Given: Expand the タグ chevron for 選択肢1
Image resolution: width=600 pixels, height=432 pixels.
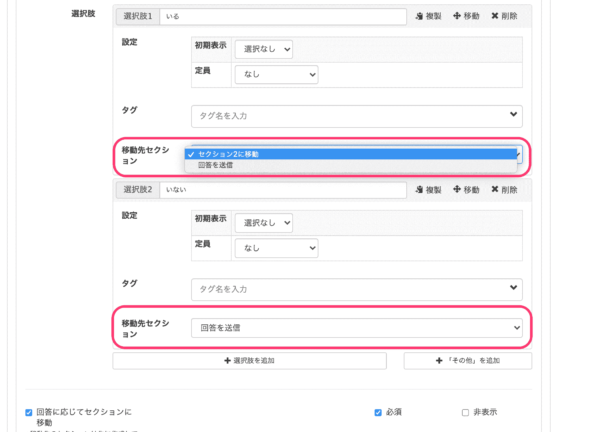Looking at the screenshot, I should [x=514, y=116].
